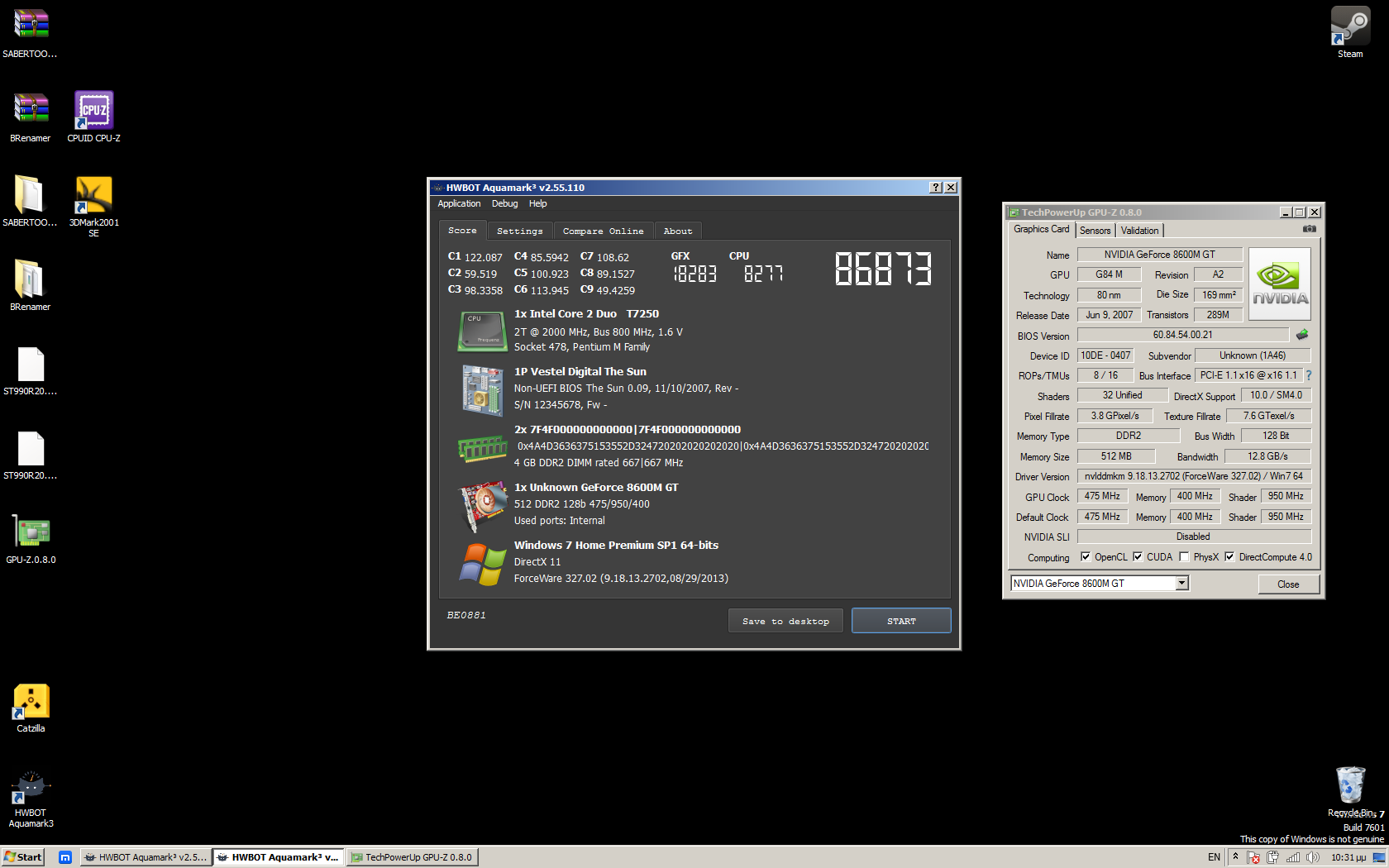Screen dimensions: 1389x868
Task: Open the NVIDIA GeForce 8600M GT dropdown
Action: pos(1182,583)
